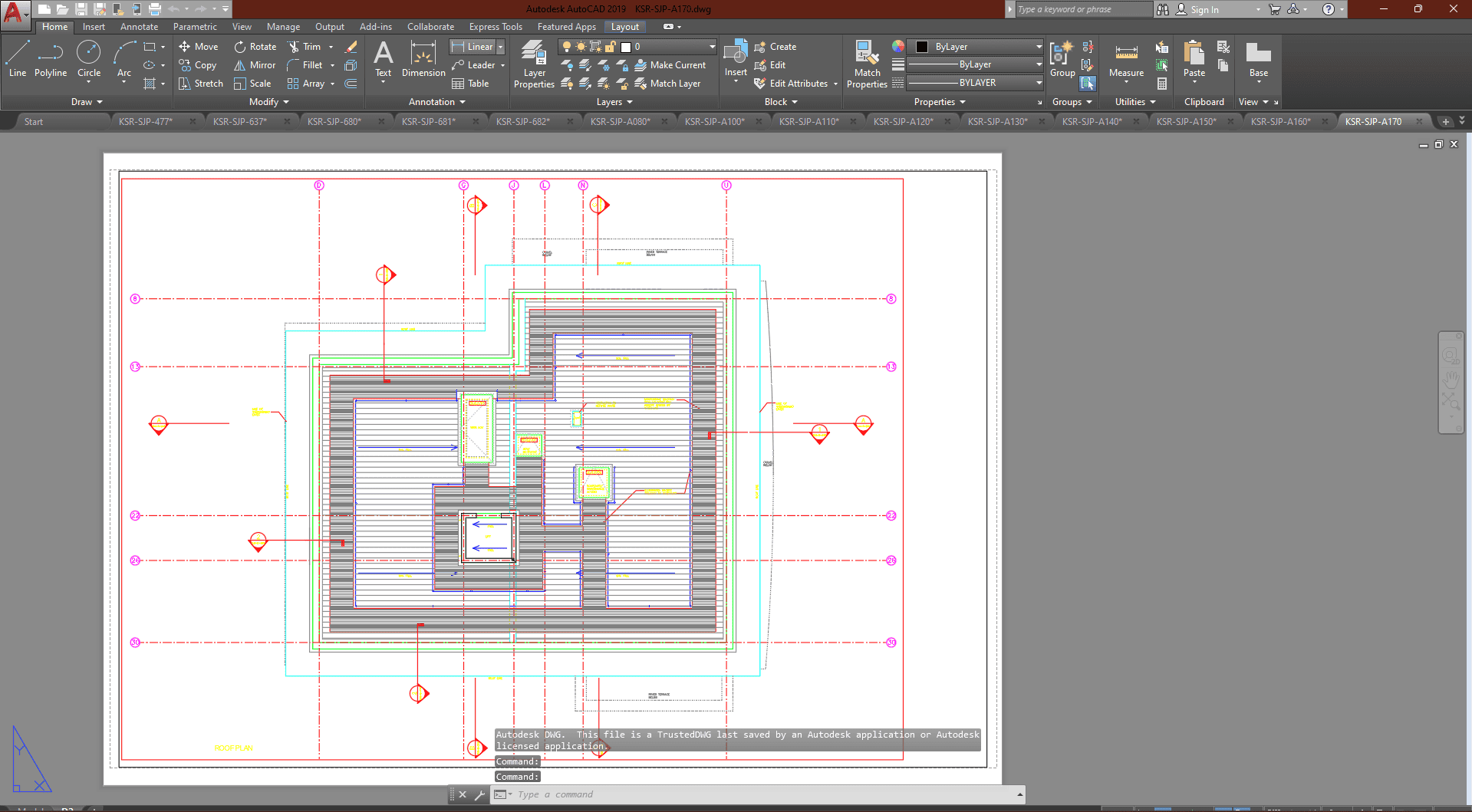Click the Erase tool icon

[x=351, y=47]
